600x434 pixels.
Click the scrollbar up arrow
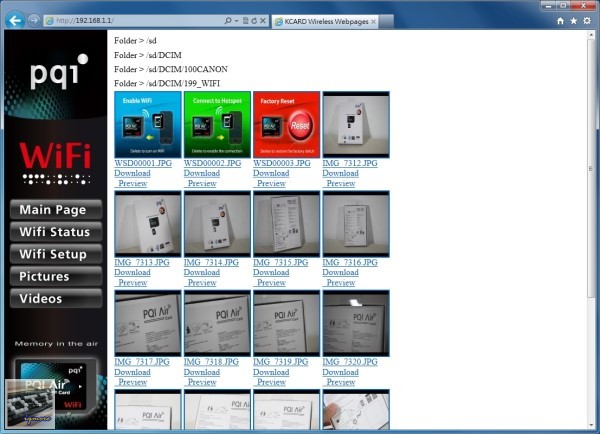[591, 35]
